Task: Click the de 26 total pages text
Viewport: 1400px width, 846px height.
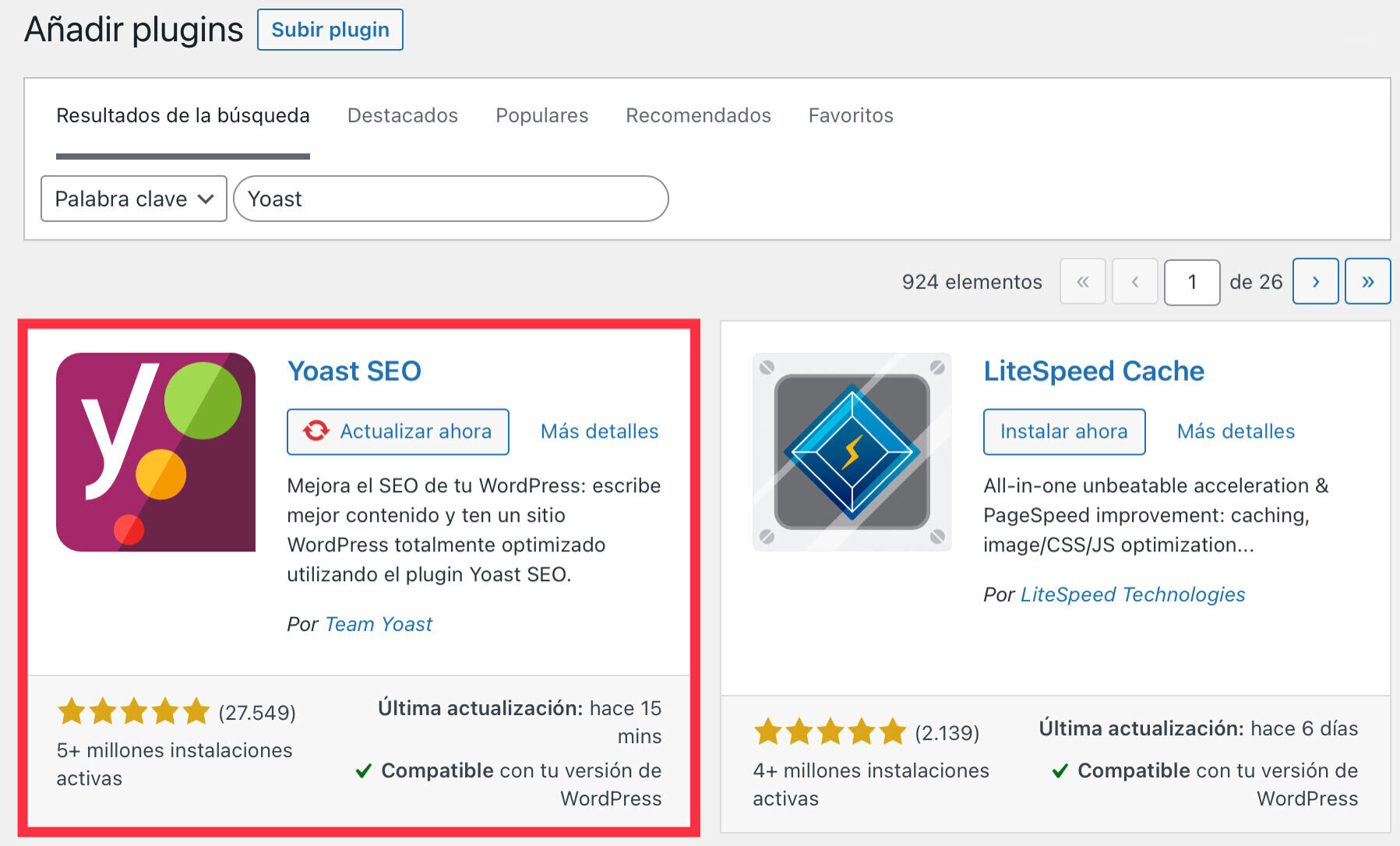Action: pos(1256,282)
